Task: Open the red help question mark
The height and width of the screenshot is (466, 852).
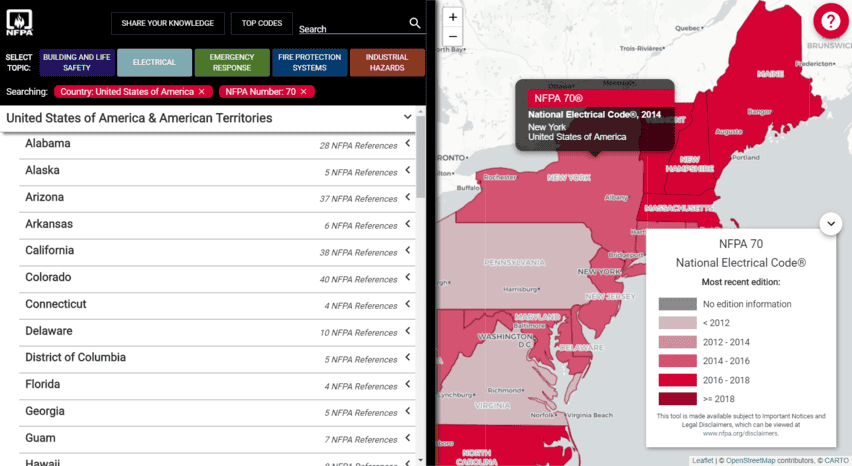Action: tap(830, 21)
